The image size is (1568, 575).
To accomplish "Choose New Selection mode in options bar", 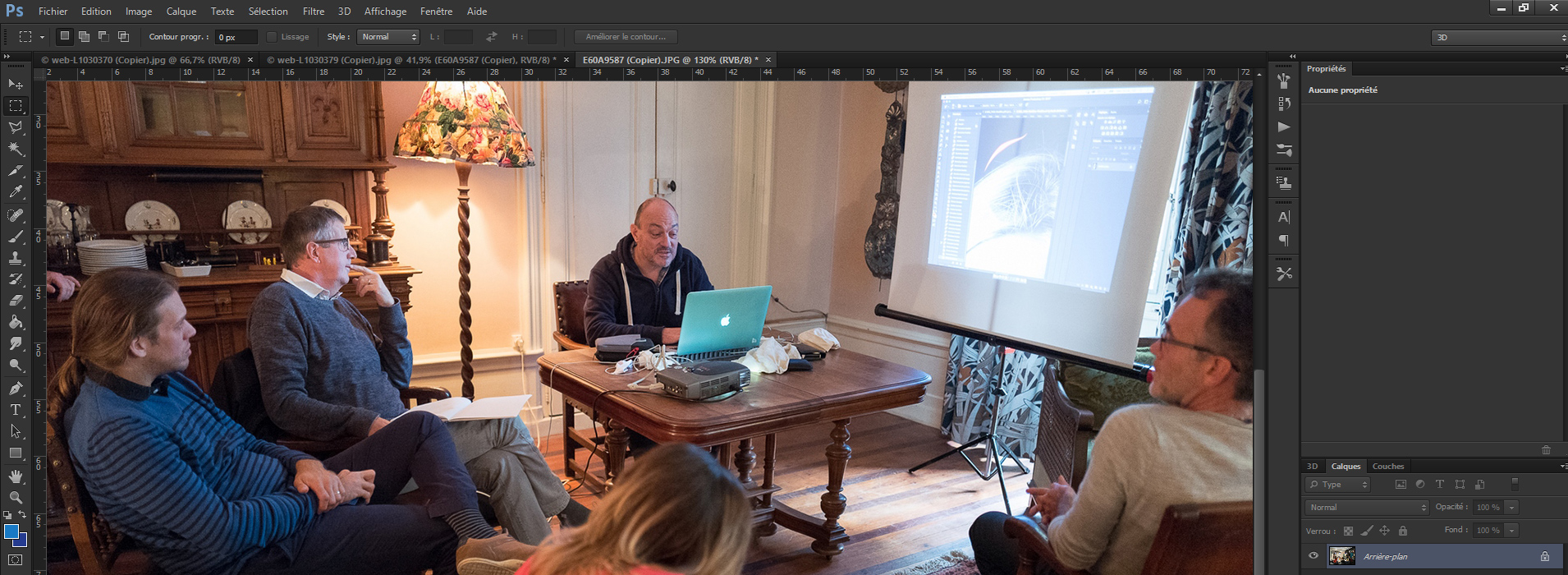I will tap(65, 36).
